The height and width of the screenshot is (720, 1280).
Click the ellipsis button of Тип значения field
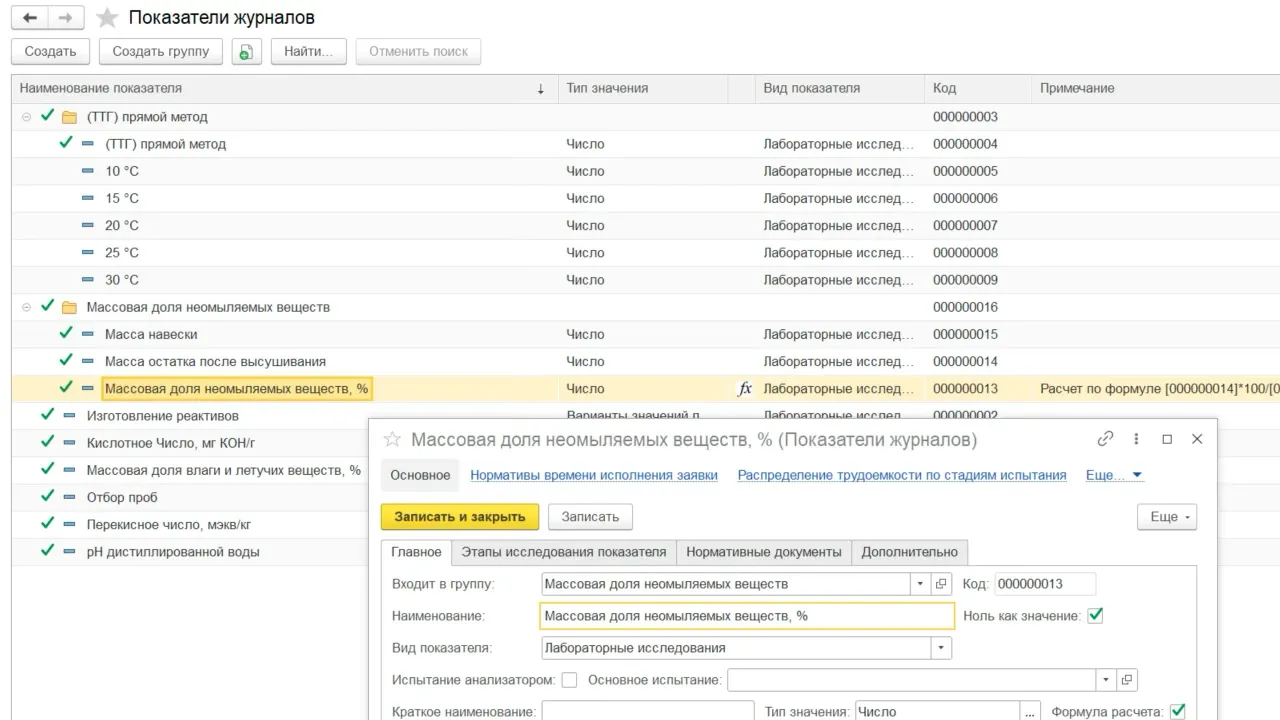(x=1031, y=712)
